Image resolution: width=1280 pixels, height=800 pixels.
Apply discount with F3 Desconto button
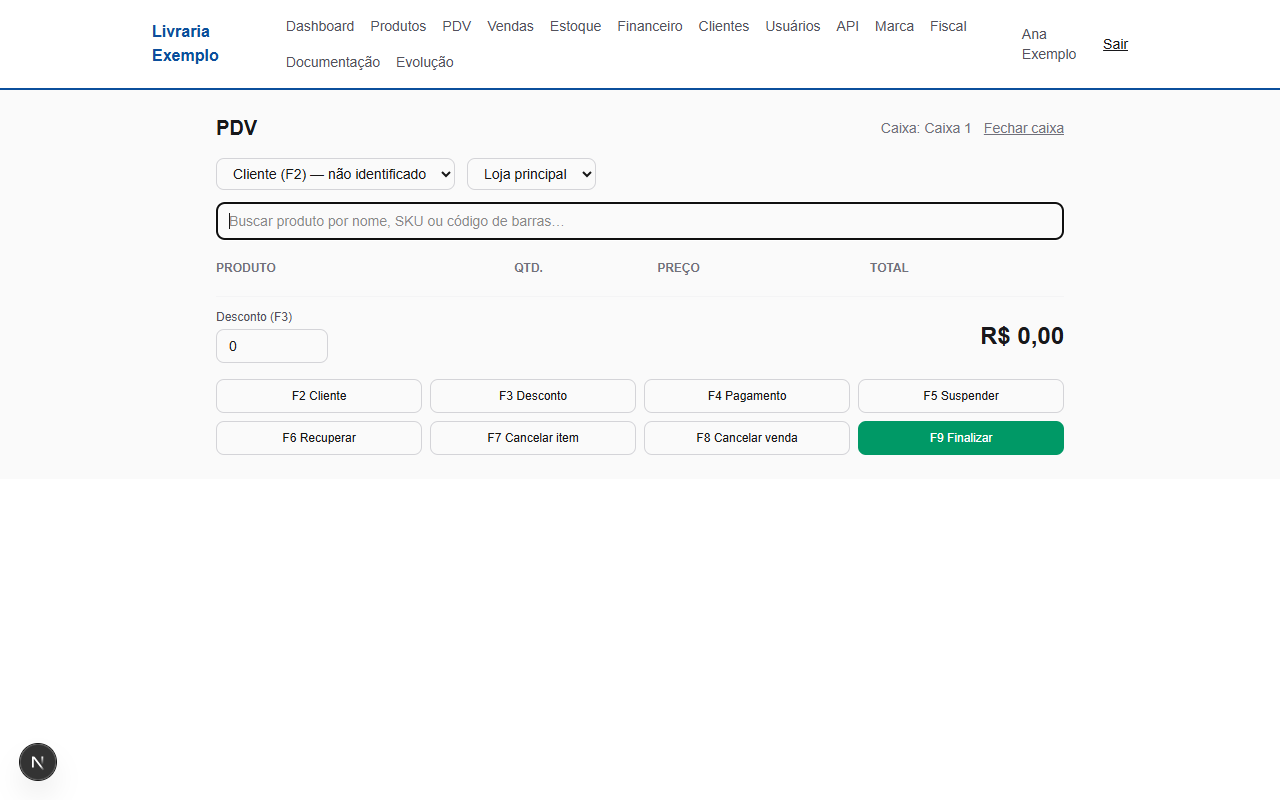click(x=533, y=396)
